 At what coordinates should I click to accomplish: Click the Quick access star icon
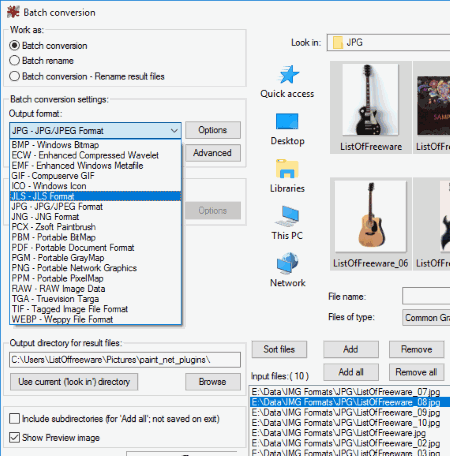288,74
